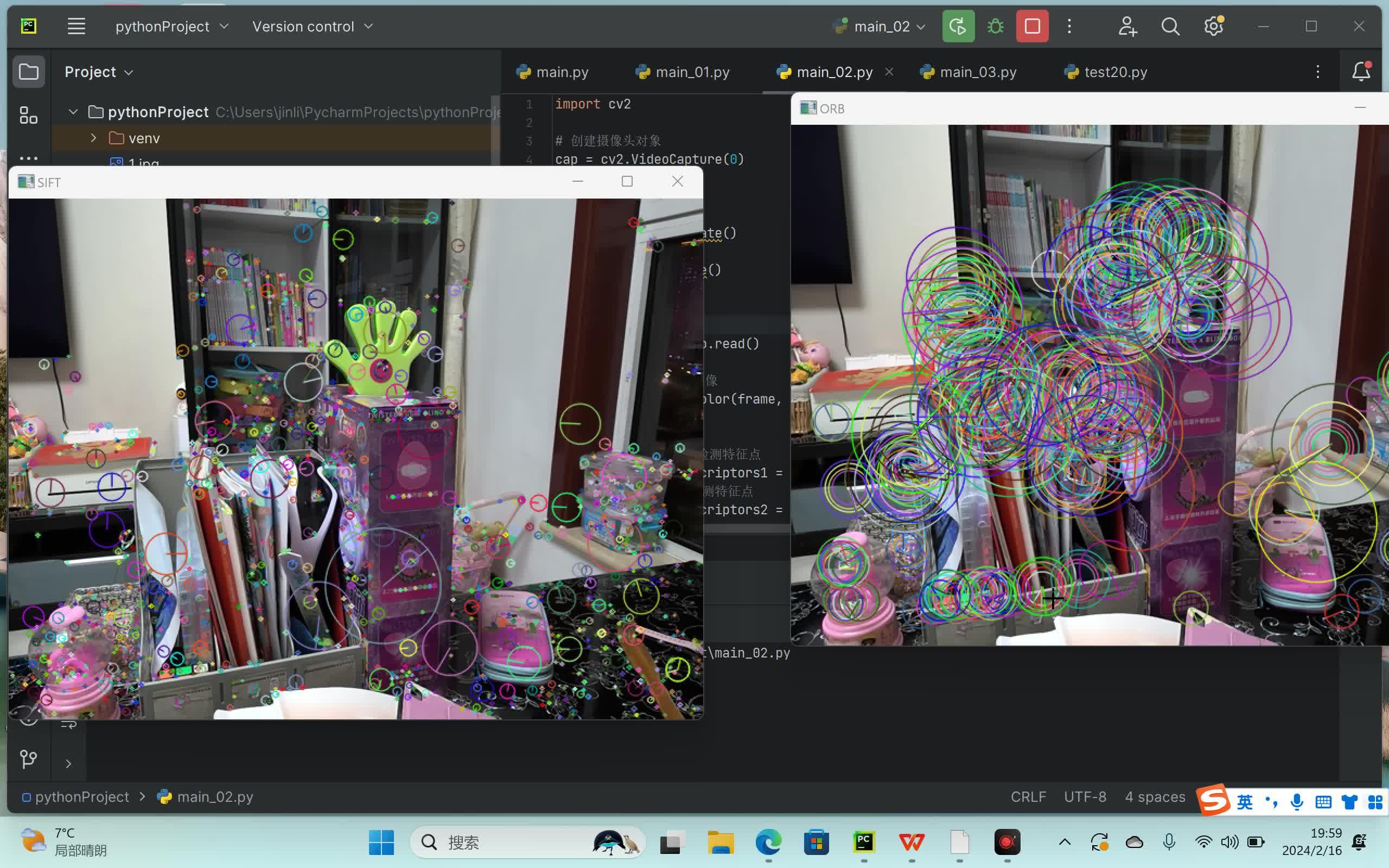Open the IDE Settings gear
This screenshot has height=868, width=1389.
coord(1213,26)
